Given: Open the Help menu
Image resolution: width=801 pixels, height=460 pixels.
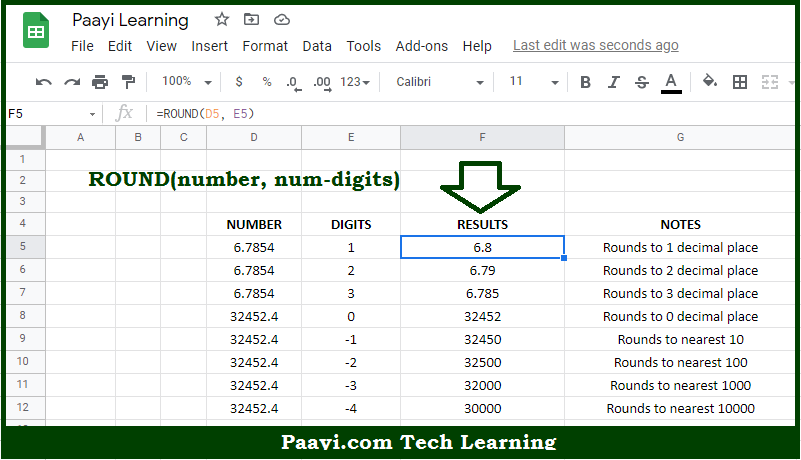Looking at the screenshot, I should pos(477,46).
